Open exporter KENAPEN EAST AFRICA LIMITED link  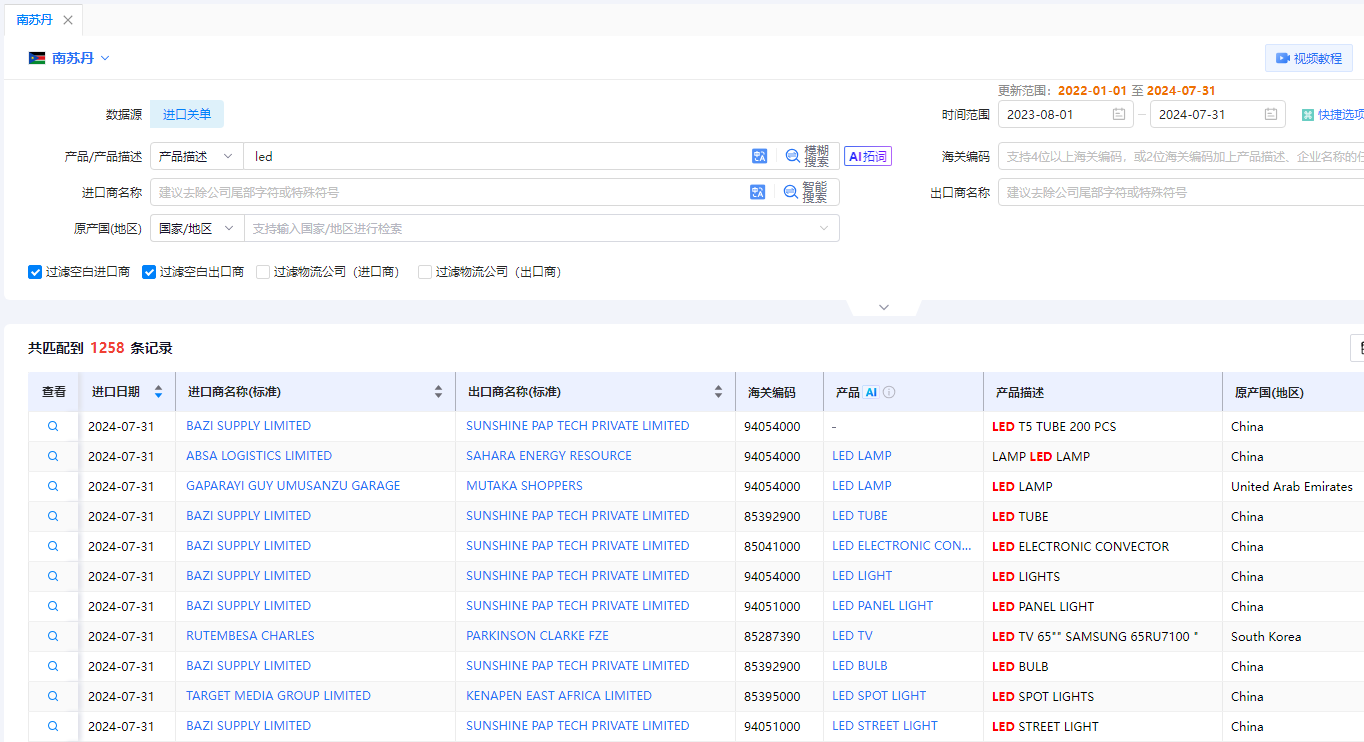[559, 696]
